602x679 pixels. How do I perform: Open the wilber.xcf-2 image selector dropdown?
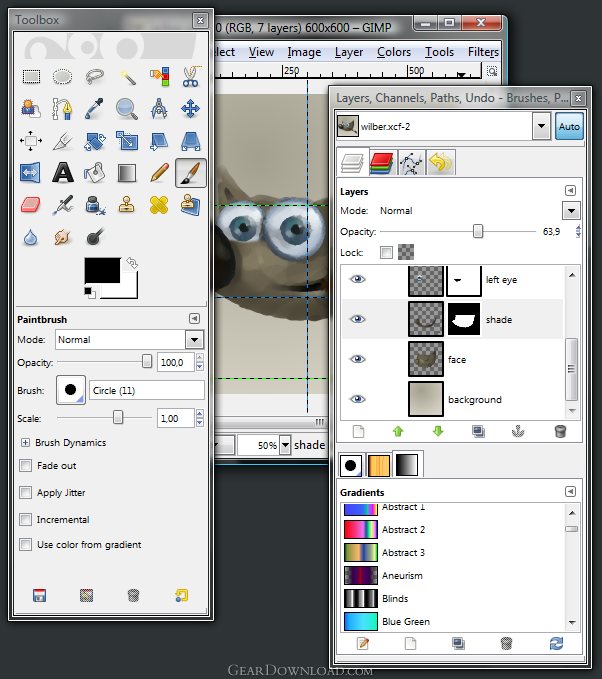[x=541, y=127]
